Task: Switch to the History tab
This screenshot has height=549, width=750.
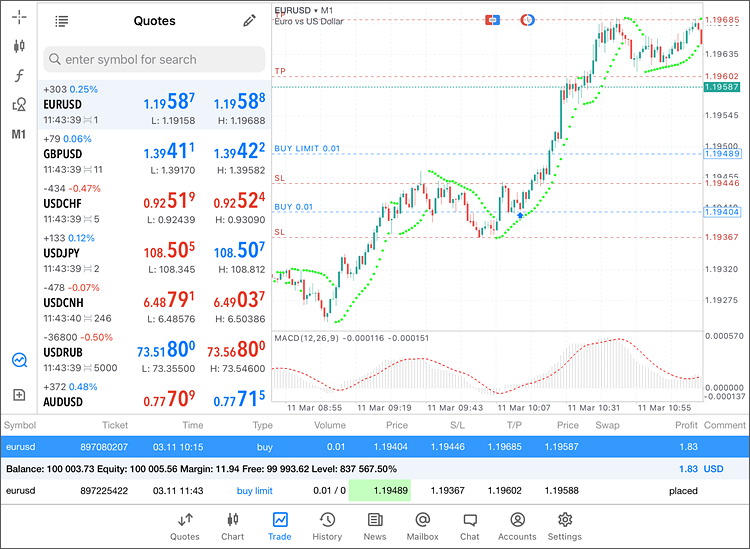Action: [327, 526]
